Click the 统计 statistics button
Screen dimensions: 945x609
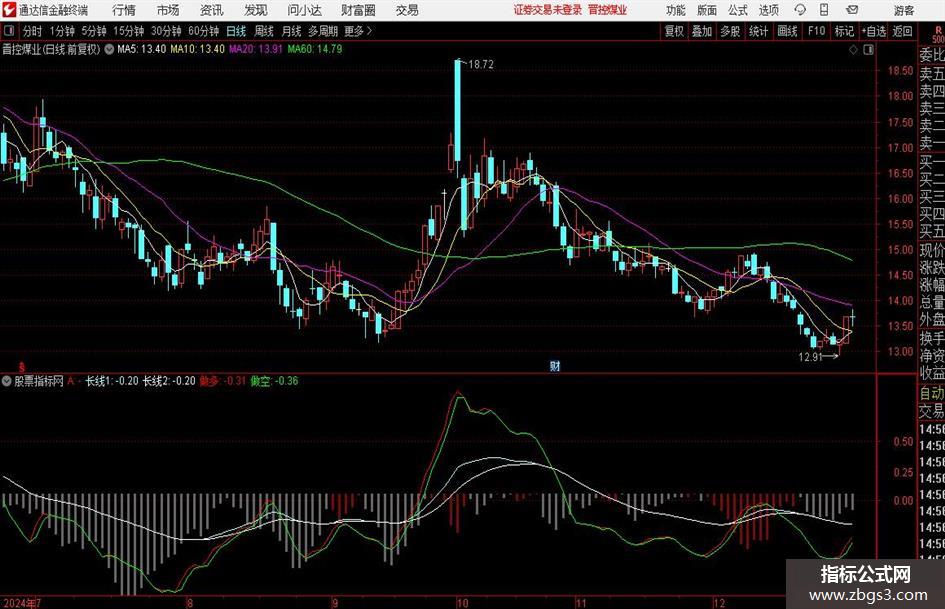click(759, 31)
